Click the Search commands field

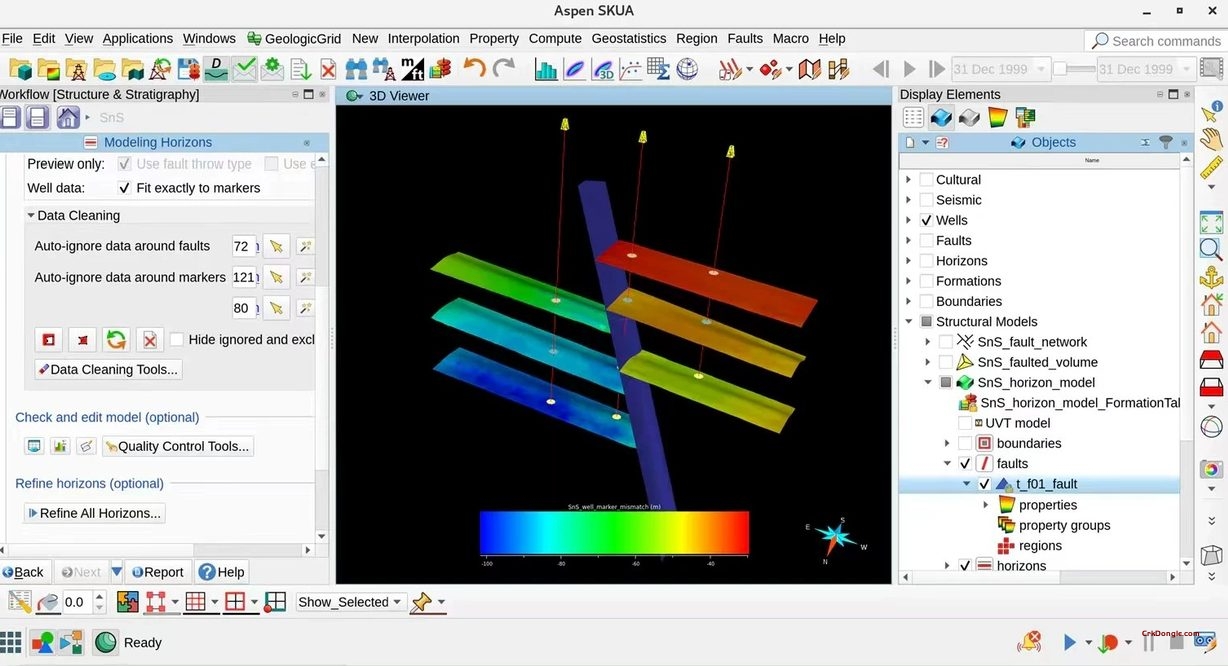click(1155, 41)
